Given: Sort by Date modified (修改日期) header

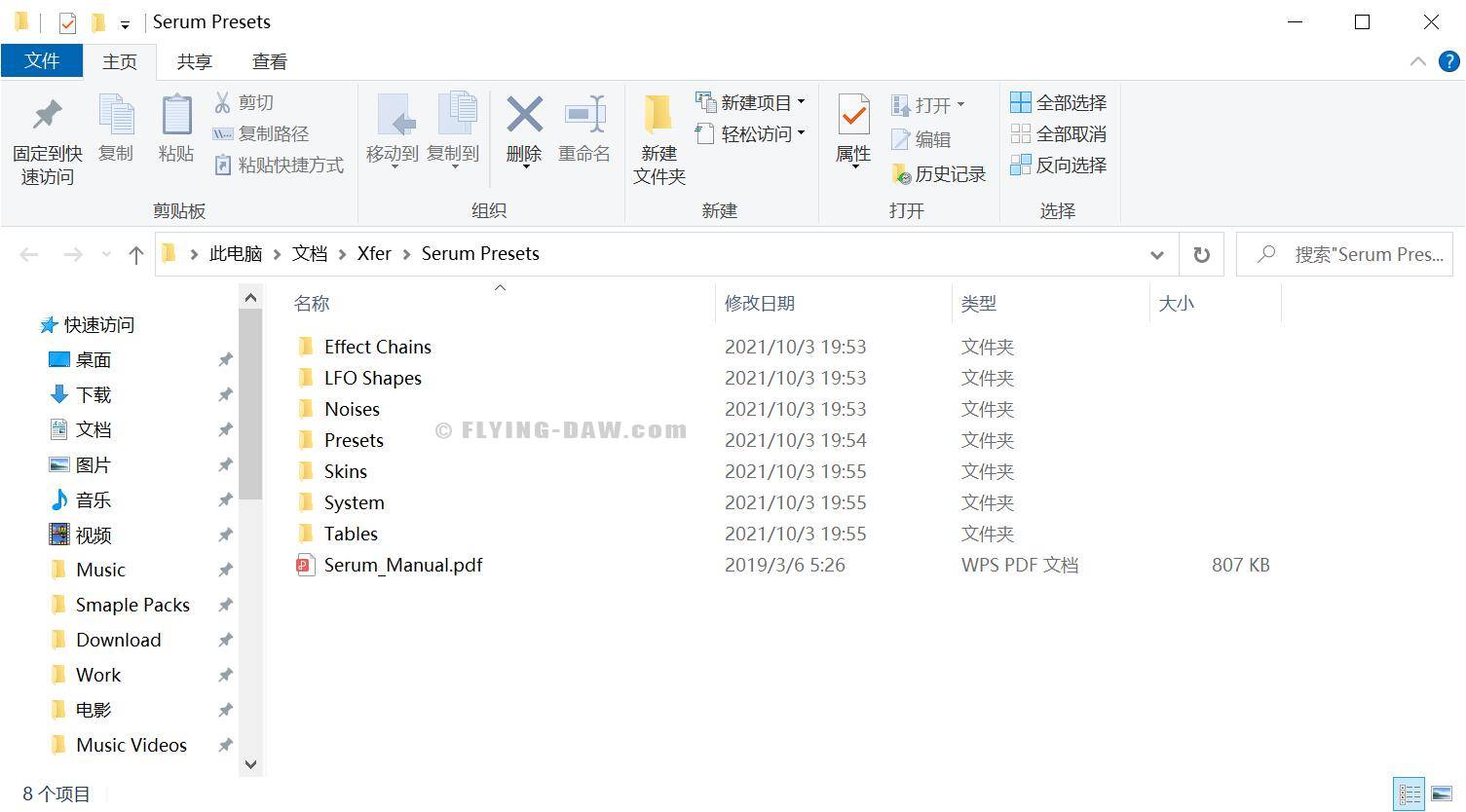Looking at the screenshot, I should tap(760, 304).
